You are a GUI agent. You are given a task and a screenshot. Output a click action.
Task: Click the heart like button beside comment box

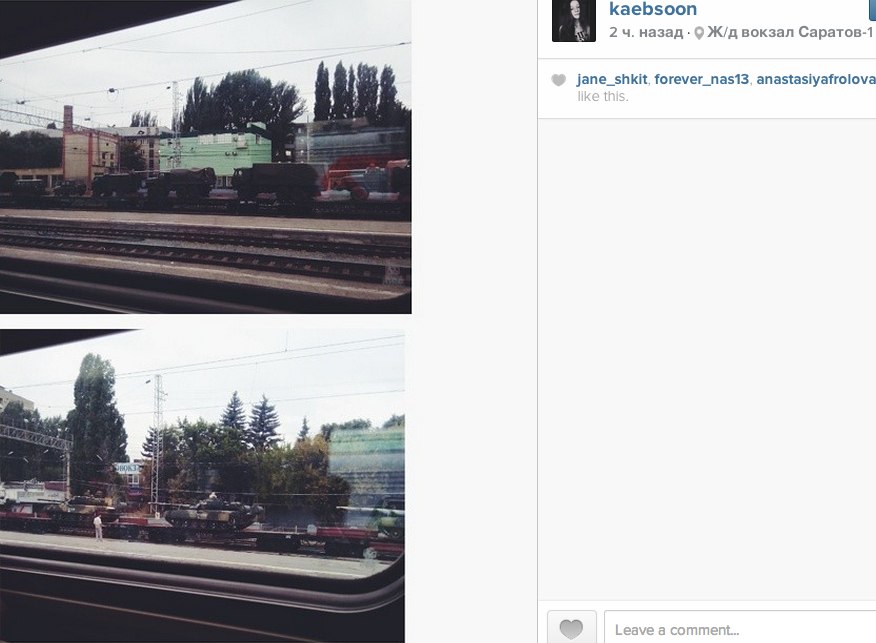pyautogui.click(x=572, y=627)
